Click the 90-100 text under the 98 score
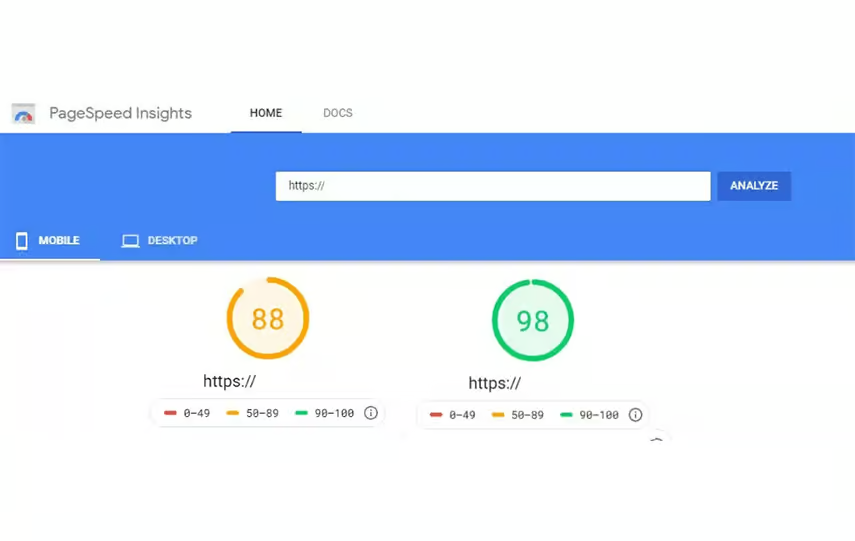855x541 pixels. 599,415
